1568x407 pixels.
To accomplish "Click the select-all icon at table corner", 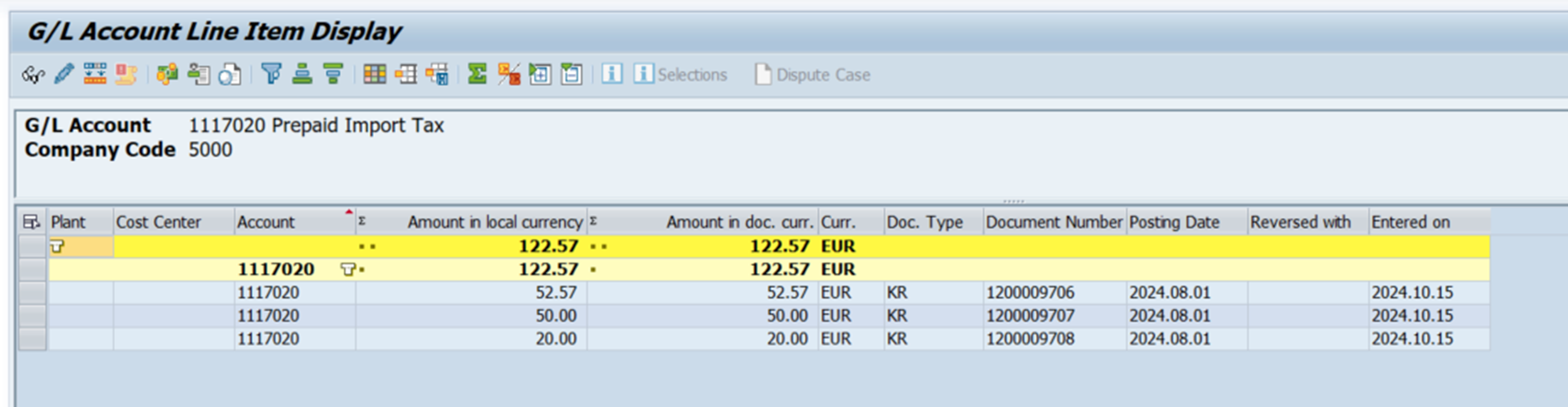I will tap(32, 222).
